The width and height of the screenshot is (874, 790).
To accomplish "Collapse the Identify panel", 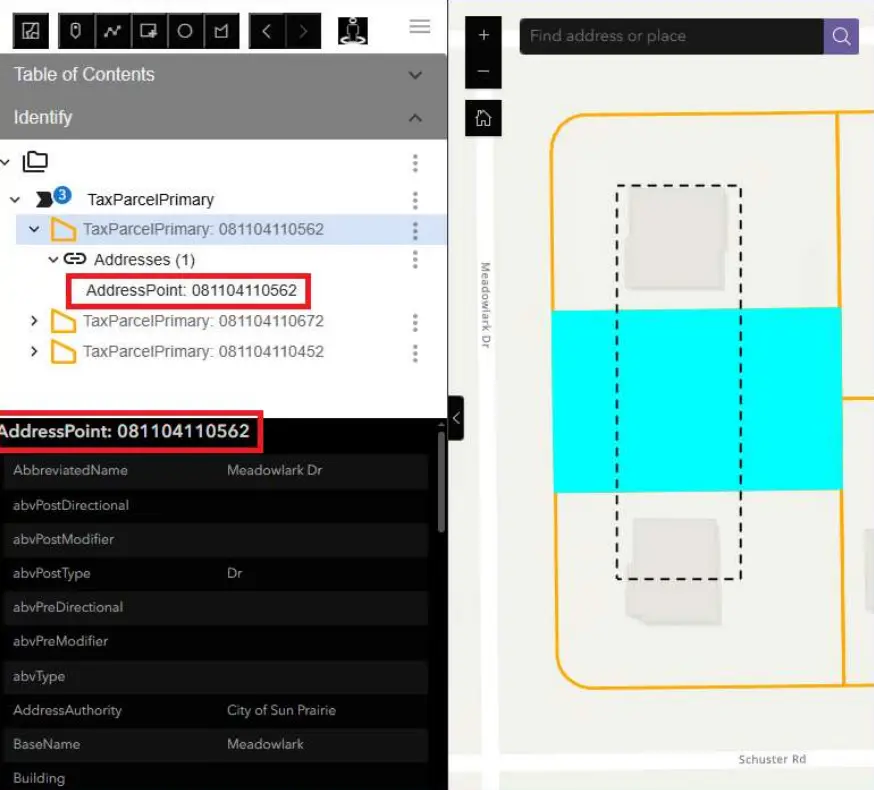I will click(x=415, y=118).
